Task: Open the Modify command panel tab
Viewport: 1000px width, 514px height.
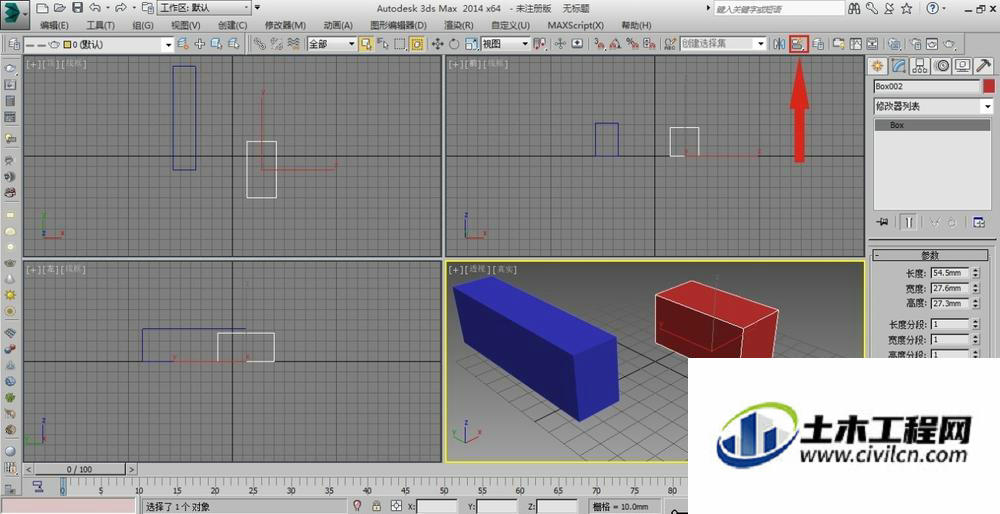Action: tap(899, 66)
